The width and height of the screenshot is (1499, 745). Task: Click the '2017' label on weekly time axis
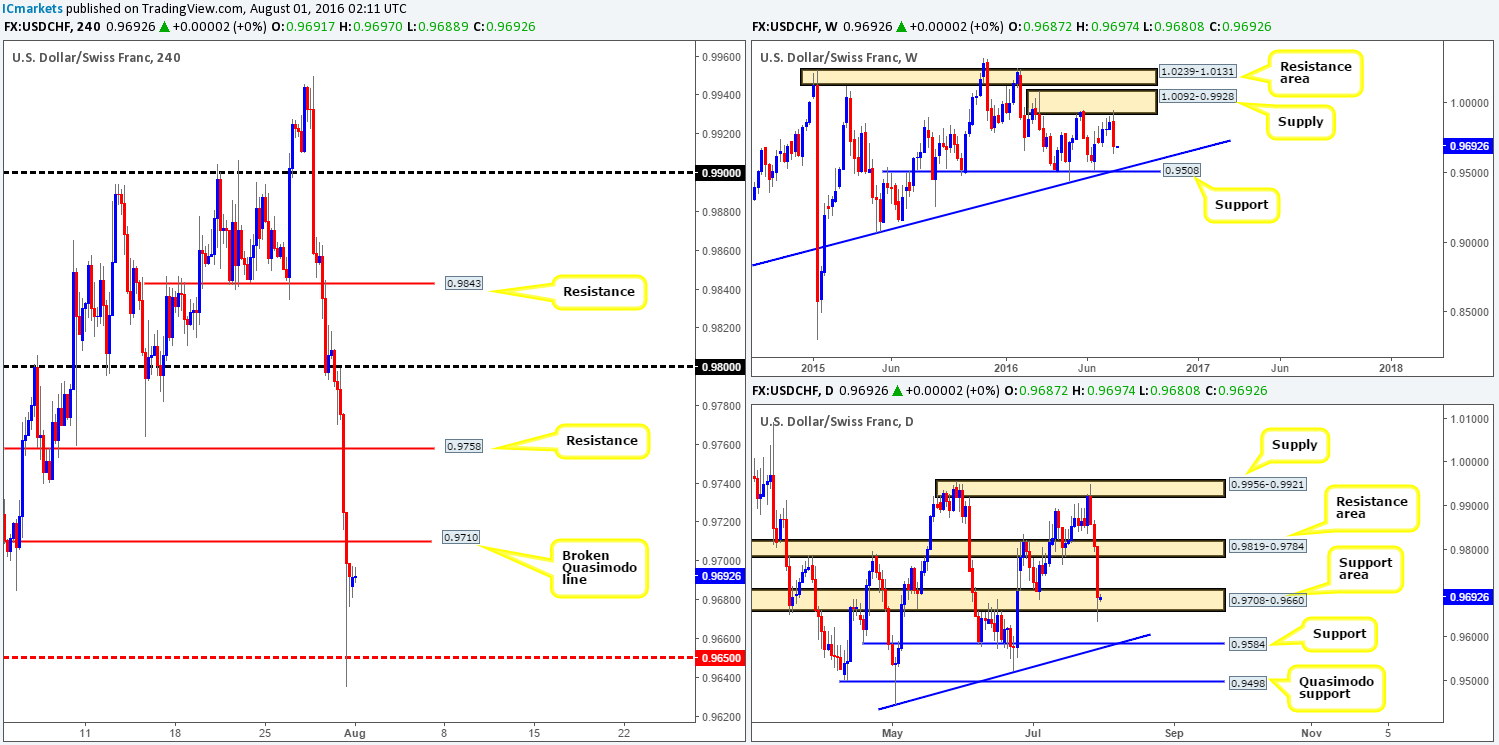pos(1198,369)
